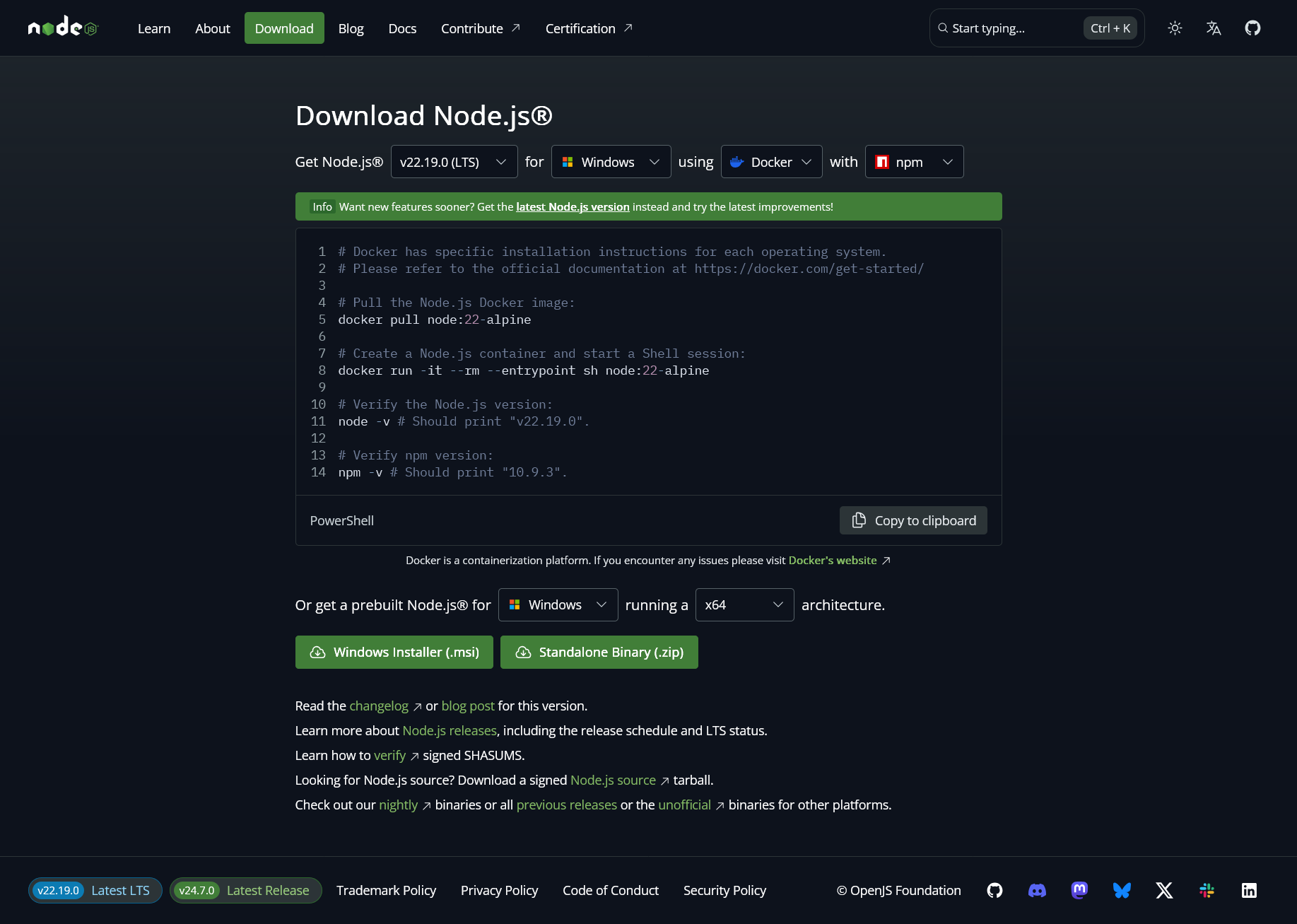Expand the Docker install method dropdown

click(771, 162)
